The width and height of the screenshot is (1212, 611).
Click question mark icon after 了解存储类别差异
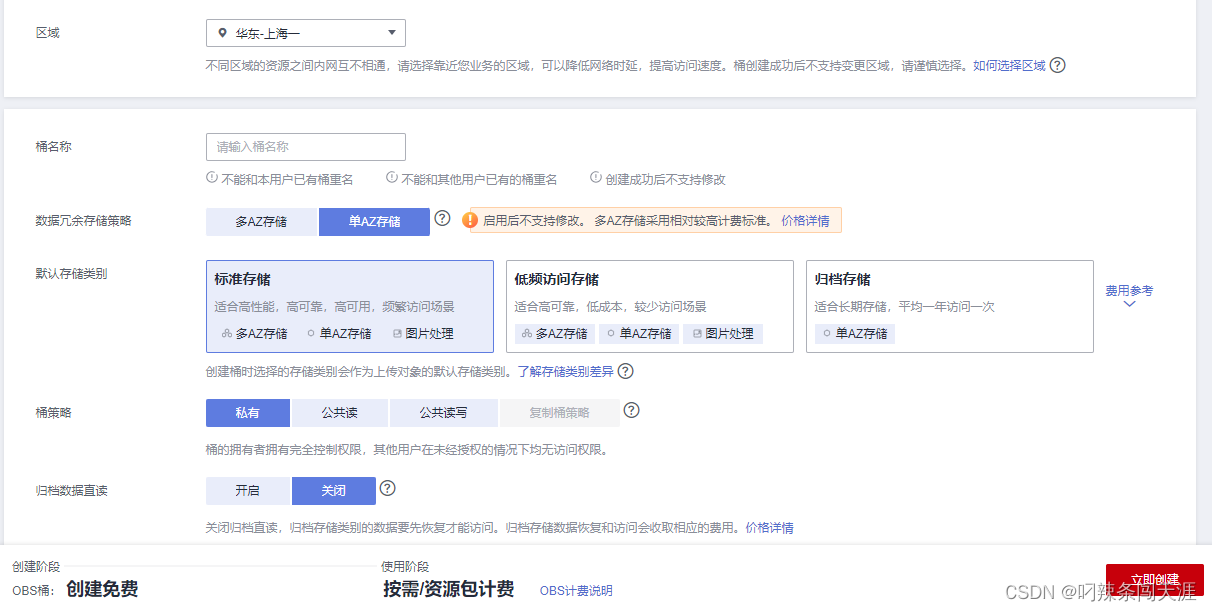point(626,371)
